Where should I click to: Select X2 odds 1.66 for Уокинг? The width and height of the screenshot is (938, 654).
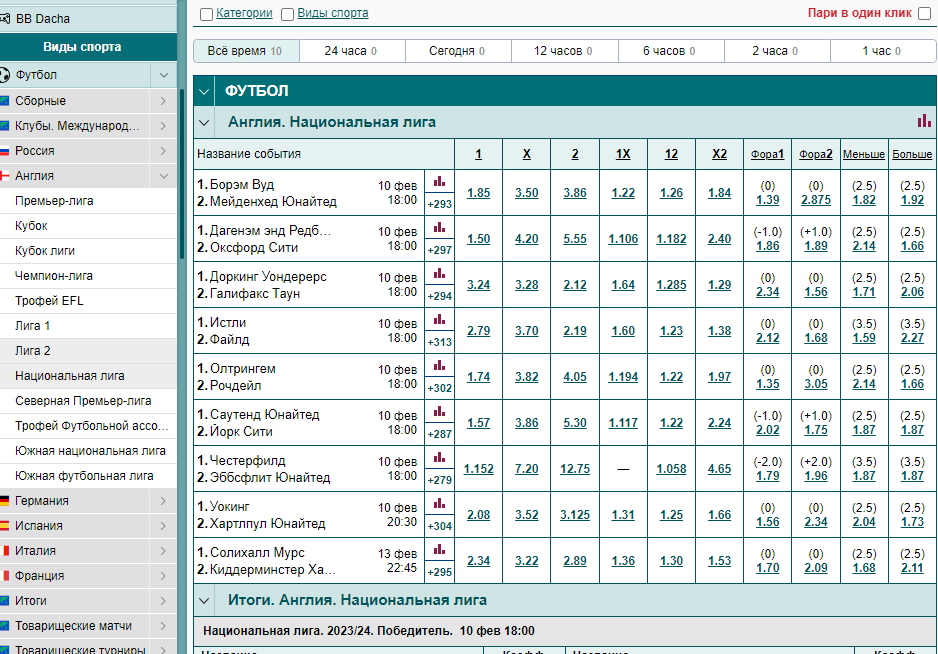720,515
